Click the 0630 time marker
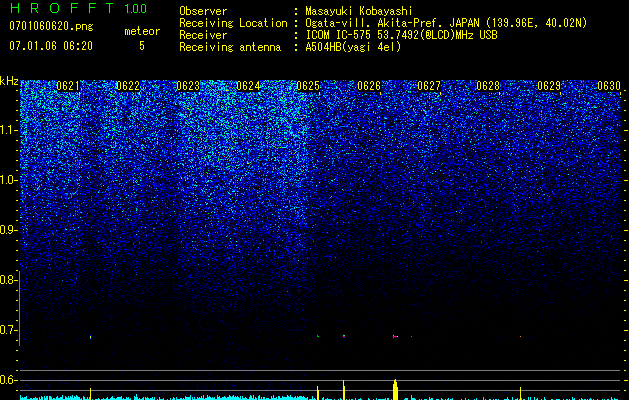629x400 pixels. (x=609, y=86)
